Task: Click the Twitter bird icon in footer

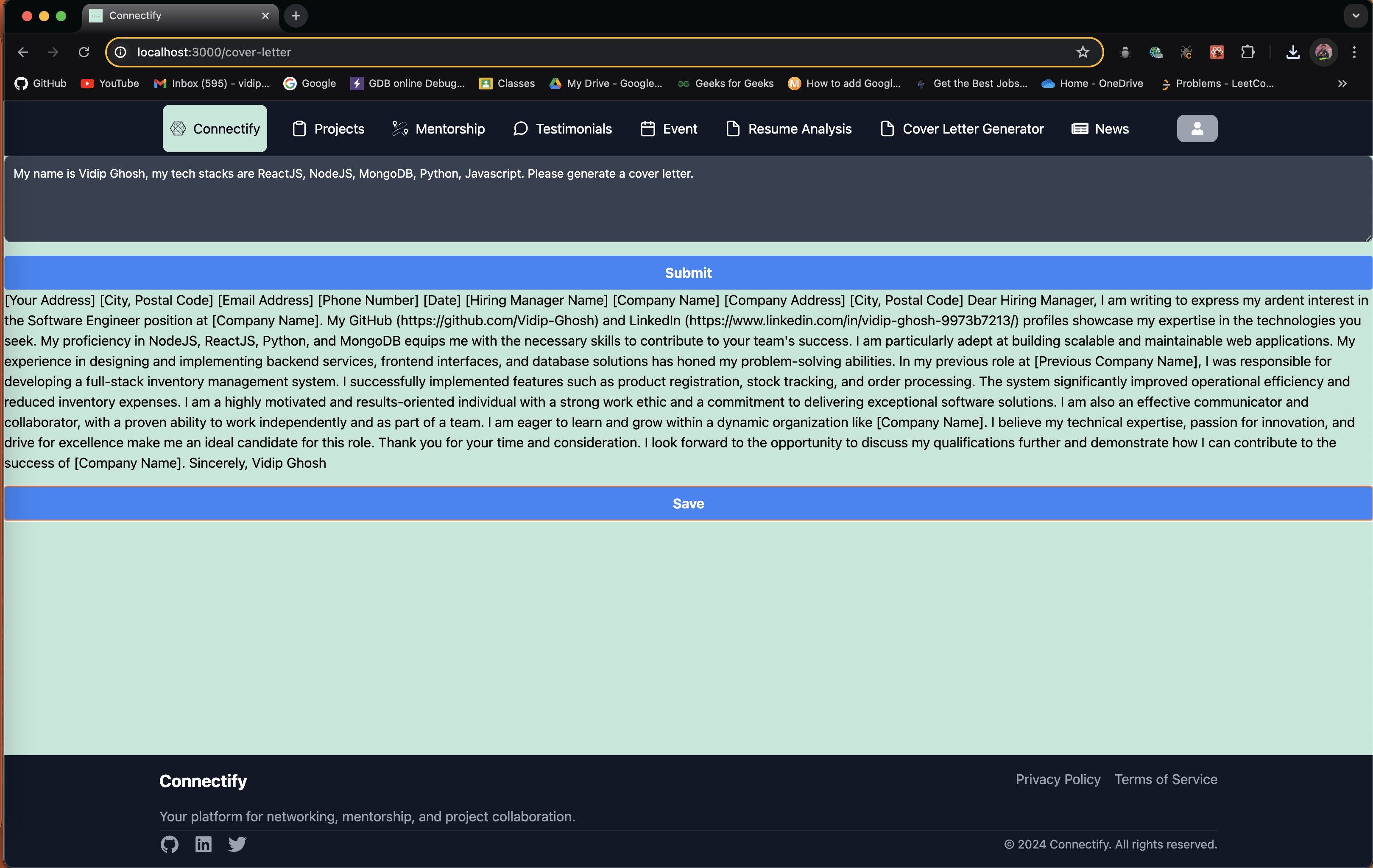Action: pos(237,844)
